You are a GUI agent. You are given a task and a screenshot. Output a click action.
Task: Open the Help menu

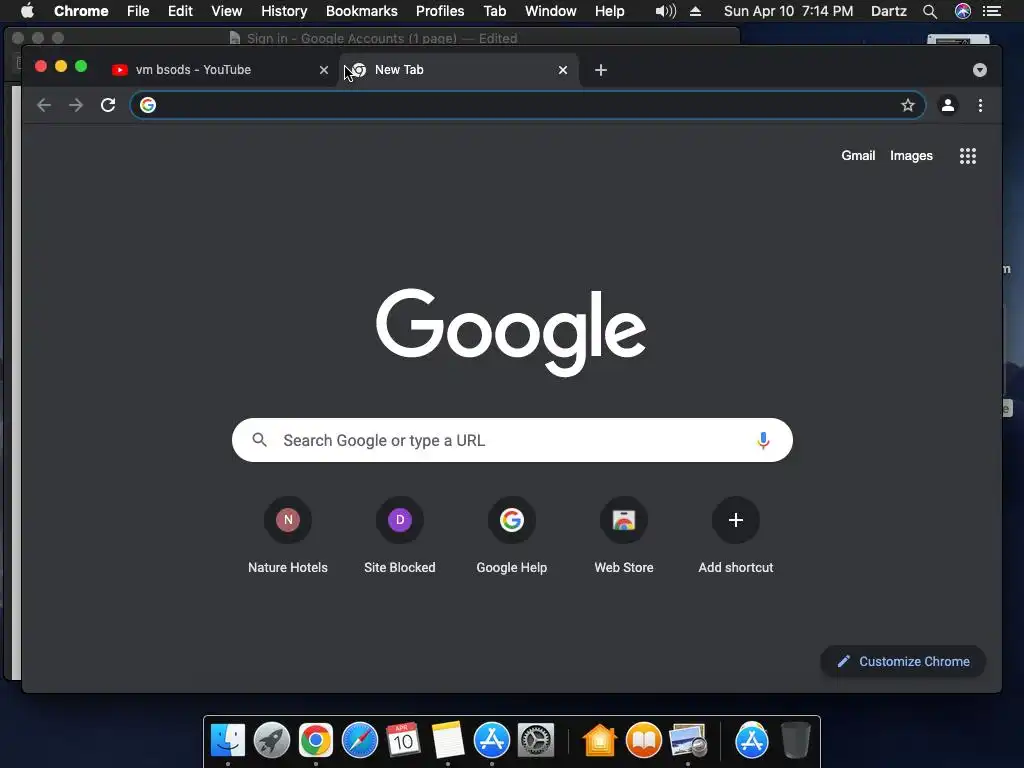coord(609,11)
